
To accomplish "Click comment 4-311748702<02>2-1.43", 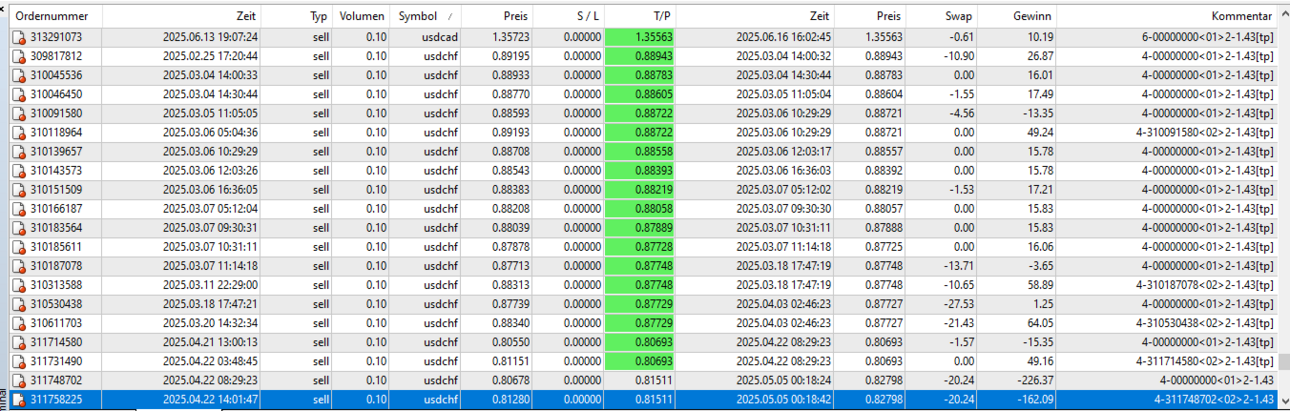I will click(1213, 400).
